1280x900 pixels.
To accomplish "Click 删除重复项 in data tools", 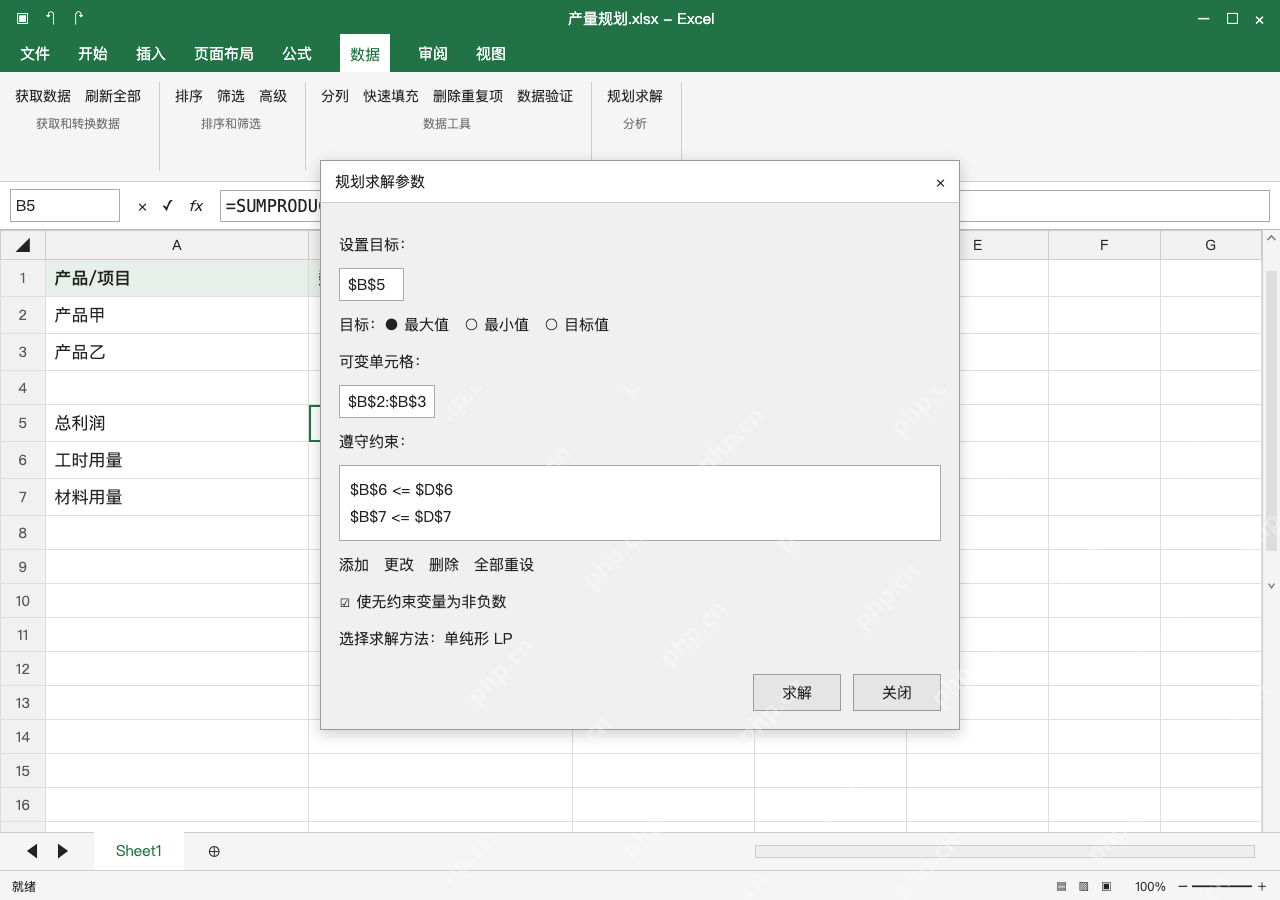I will pos(468,96).
